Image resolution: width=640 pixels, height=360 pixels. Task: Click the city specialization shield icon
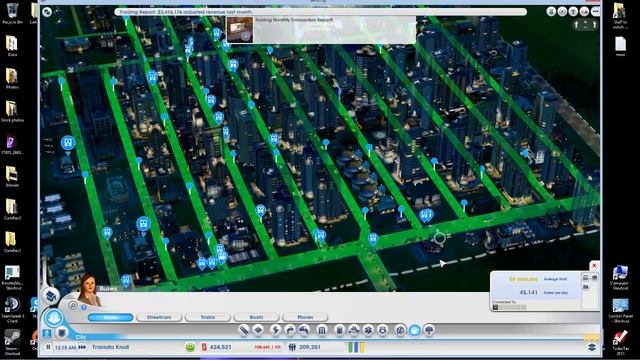coord(62,333)
